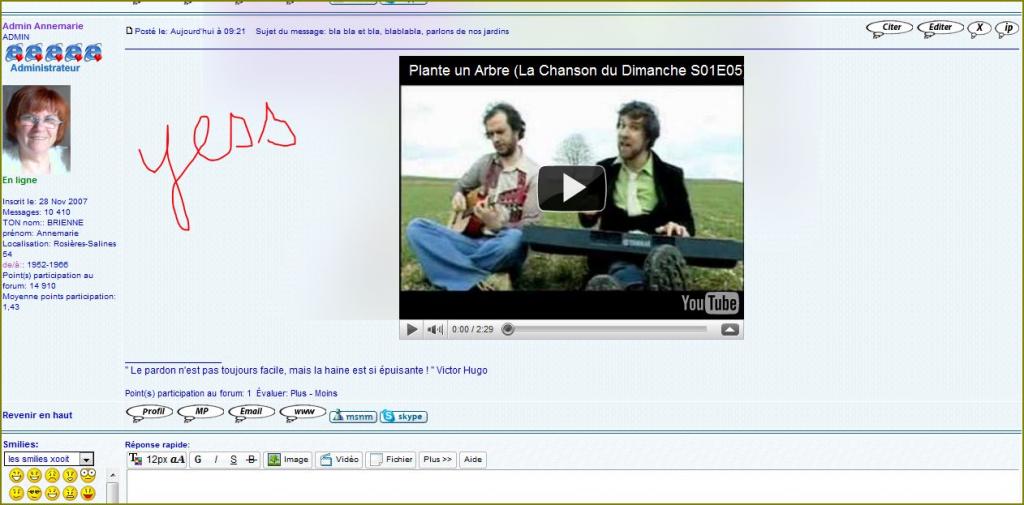Viewport: 1024px width, 505px height.
Task: Send private message with MP button
Action: click(x=200, y=413)
